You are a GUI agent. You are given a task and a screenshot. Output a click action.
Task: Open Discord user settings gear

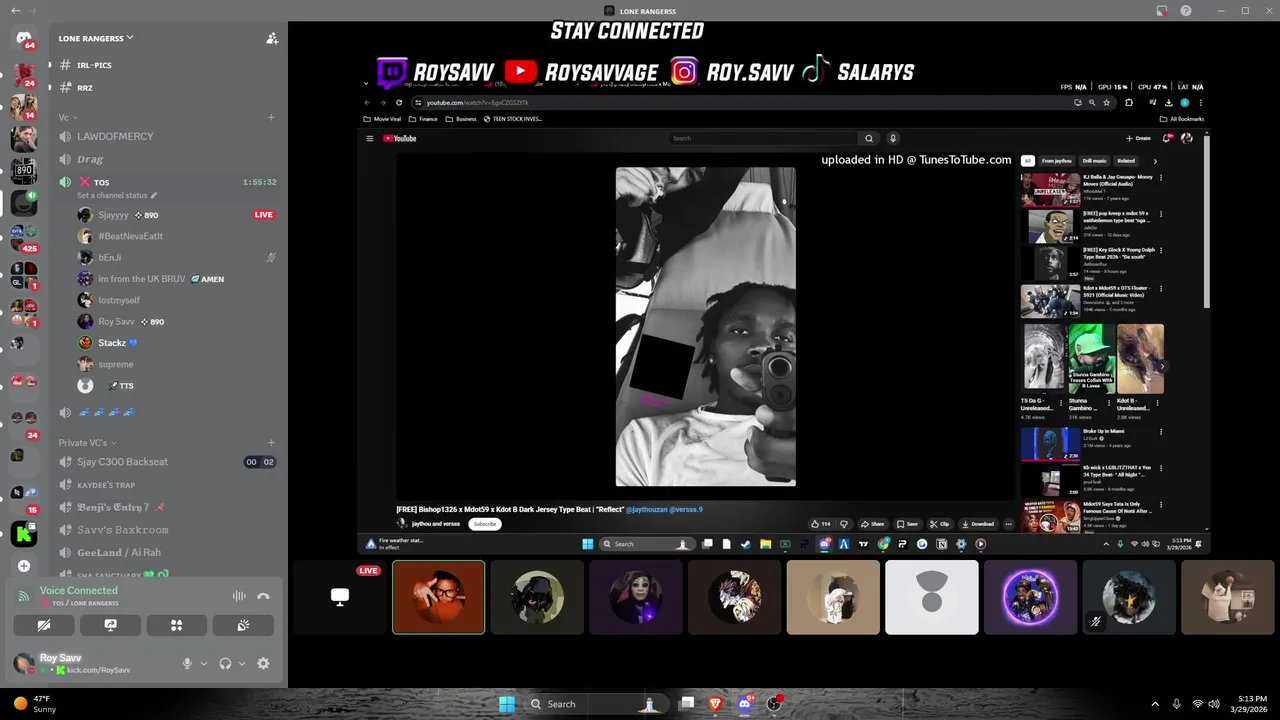click(263, 663)
